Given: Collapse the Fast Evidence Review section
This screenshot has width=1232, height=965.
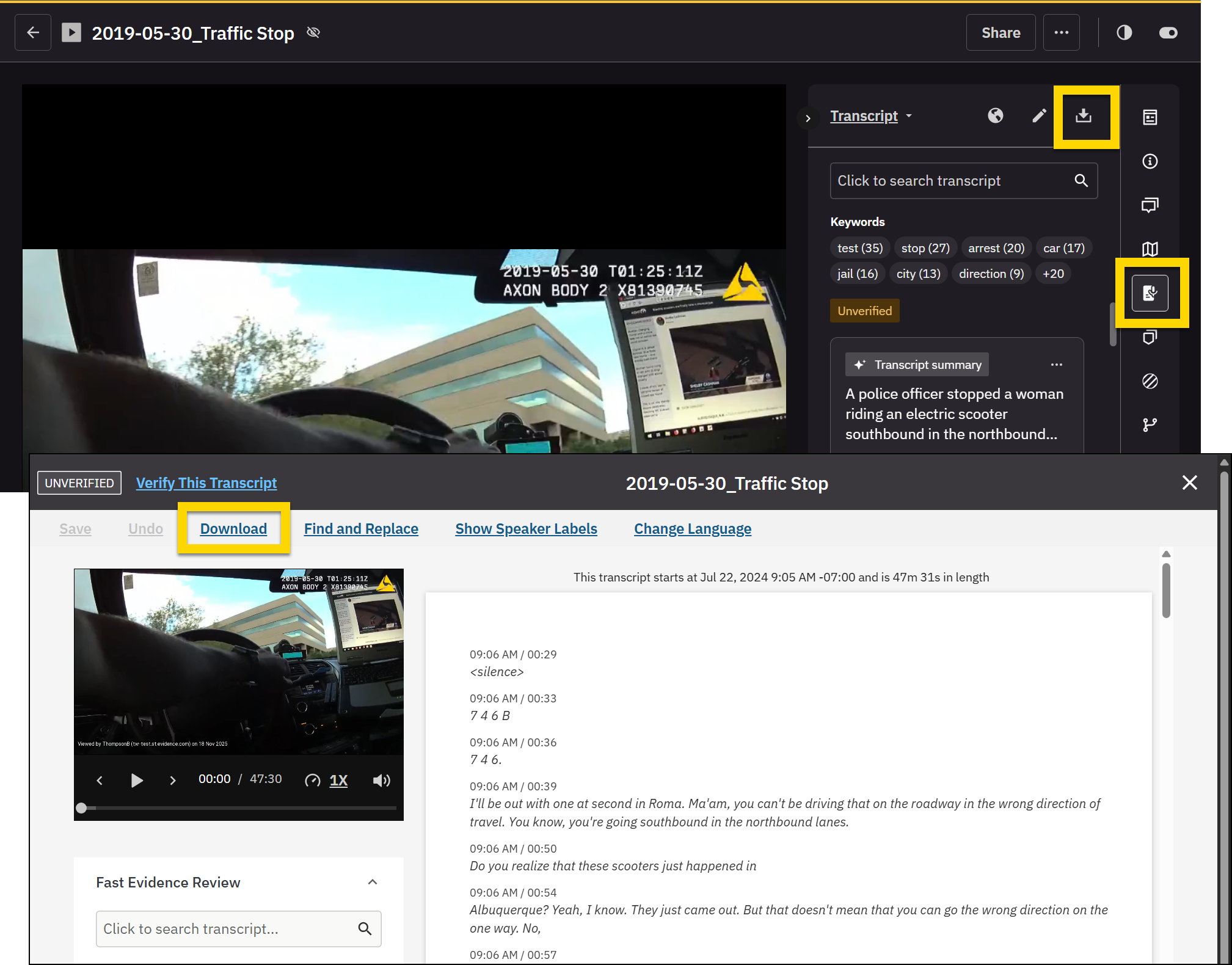Looking at the screenshot, I should (x=372, y=882).
